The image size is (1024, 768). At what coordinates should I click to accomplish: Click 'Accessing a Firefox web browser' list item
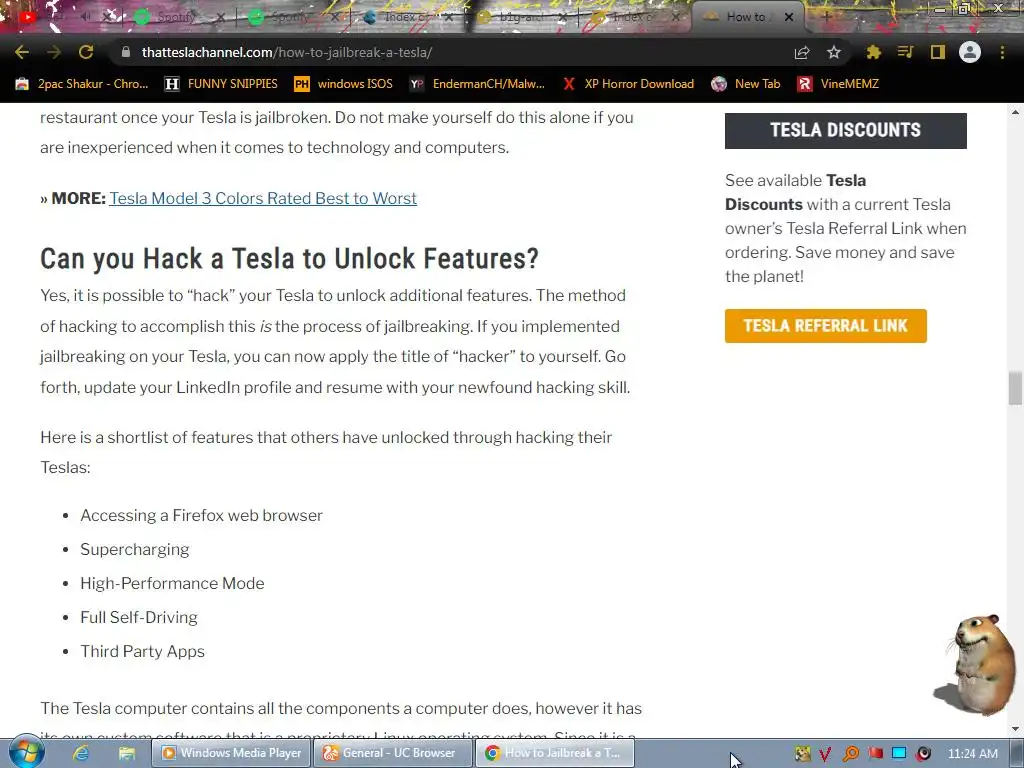click(x=201, y=515)
